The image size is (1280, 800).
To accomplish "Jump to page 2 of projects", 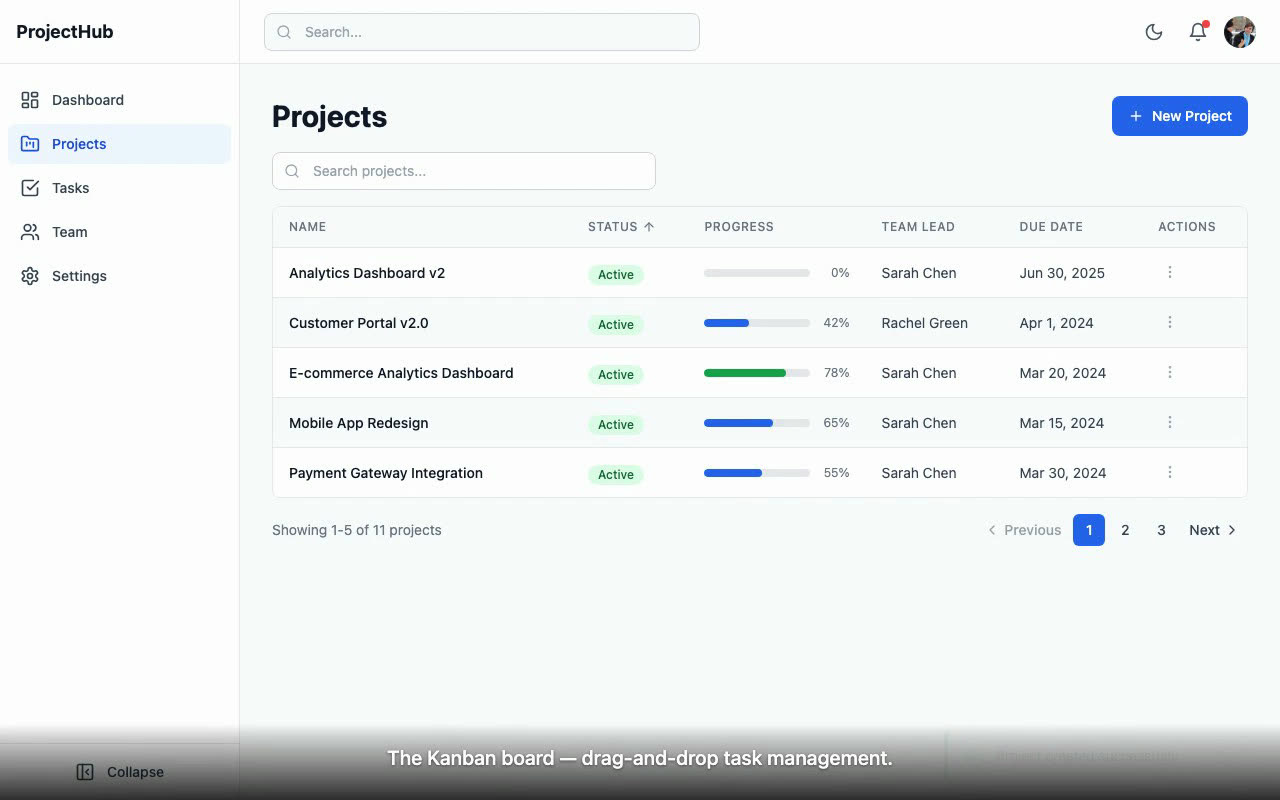I will coord(1125,530).
